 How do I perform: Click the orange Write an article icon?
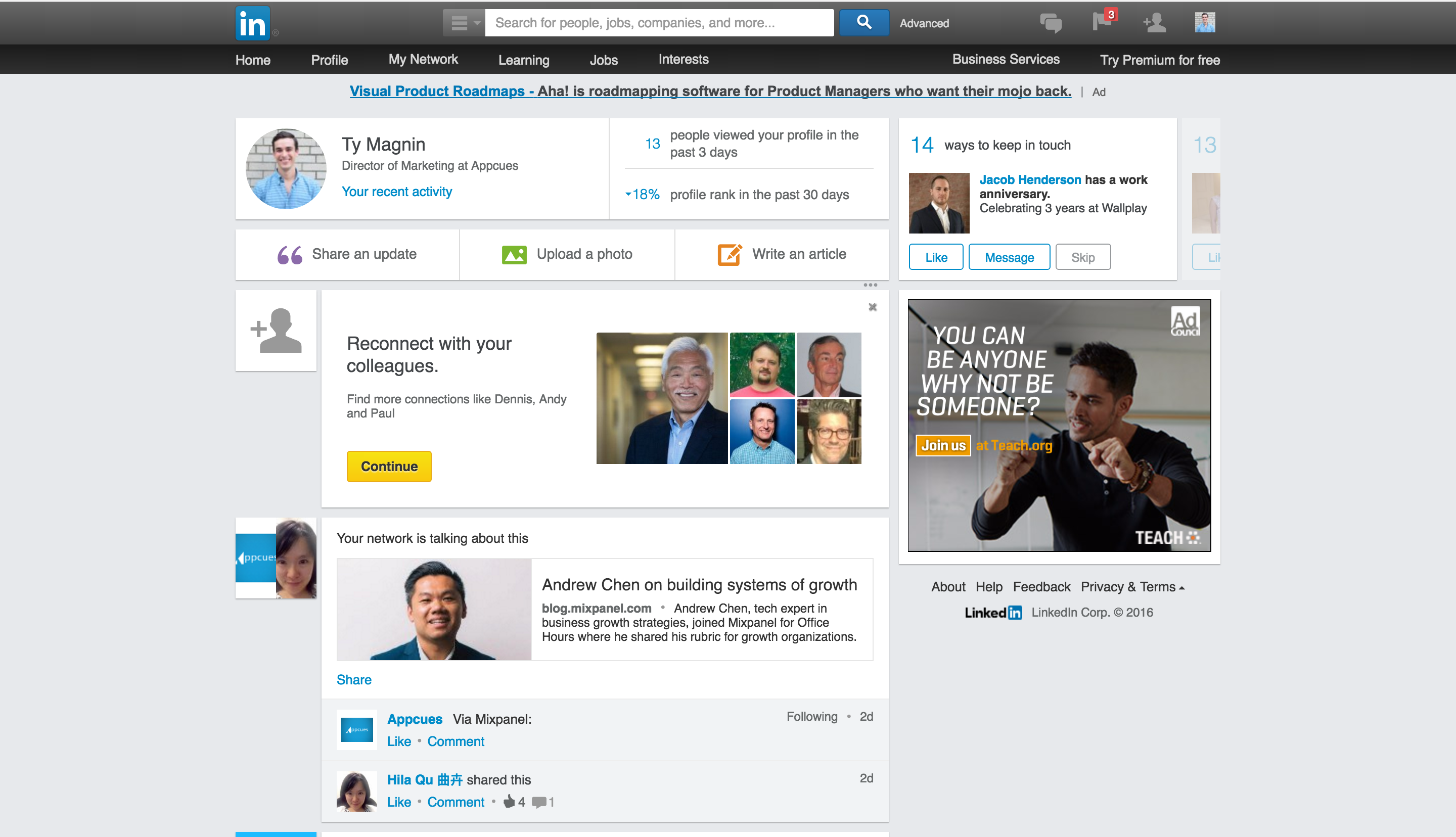(x=730, y=255)
